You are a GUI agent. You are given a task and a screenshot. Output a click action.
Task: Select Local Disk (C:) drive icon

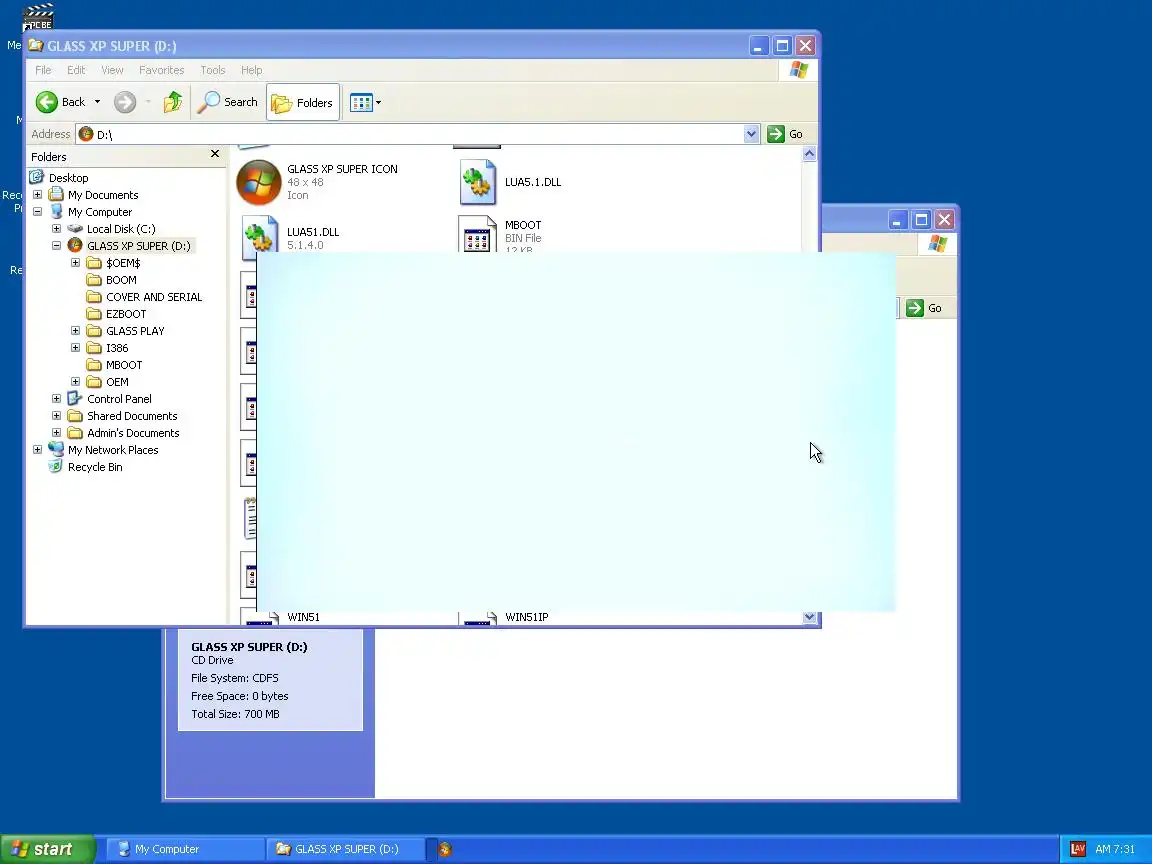tap(75, 228)
